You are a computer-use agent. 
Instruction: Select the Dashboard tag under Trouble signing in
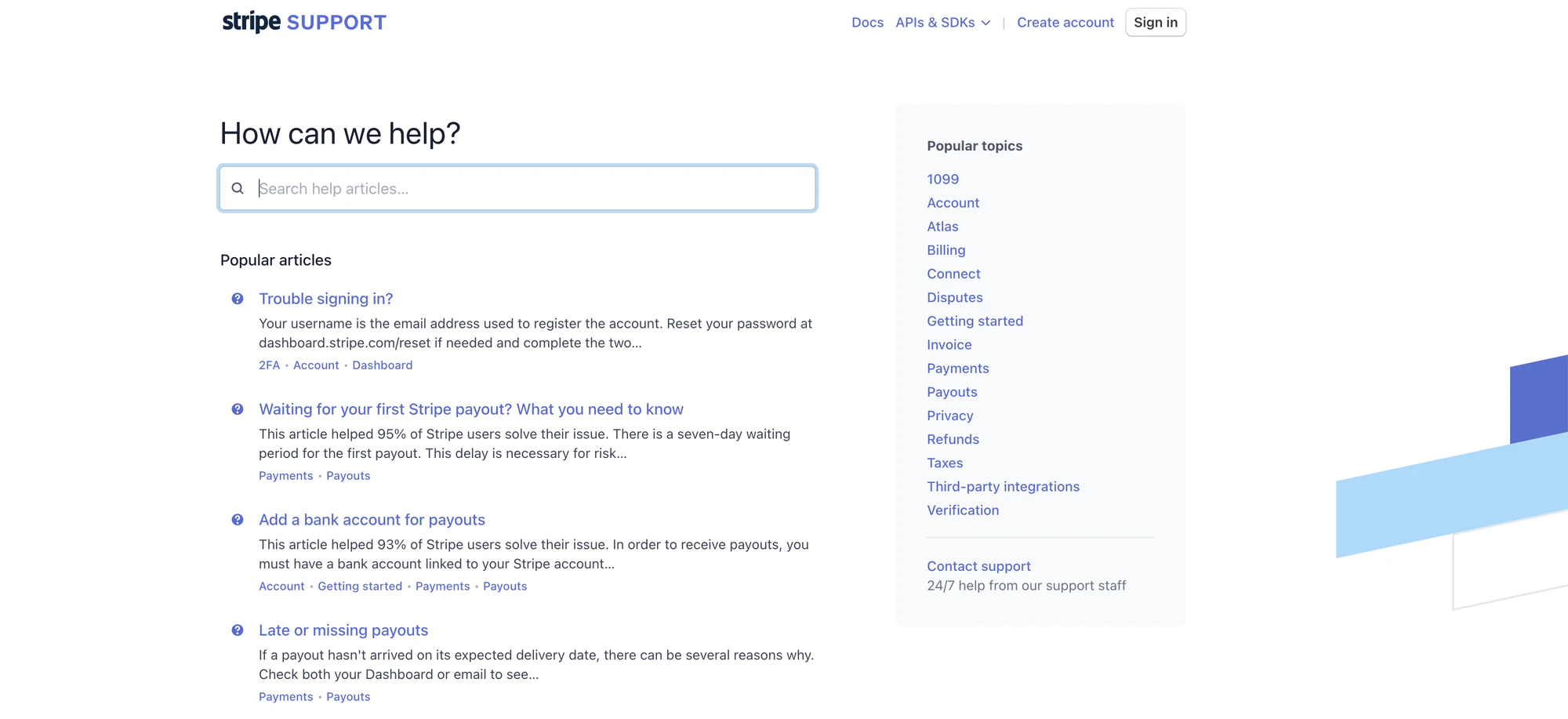coord(383,365)
